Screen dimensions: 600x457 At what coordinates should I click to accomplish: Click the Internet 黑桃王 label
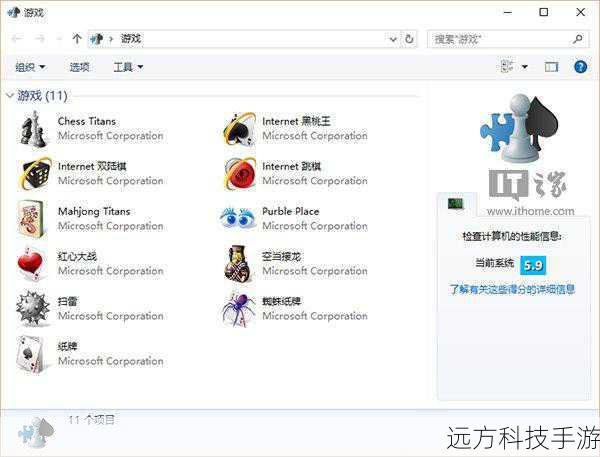[296, 121]
